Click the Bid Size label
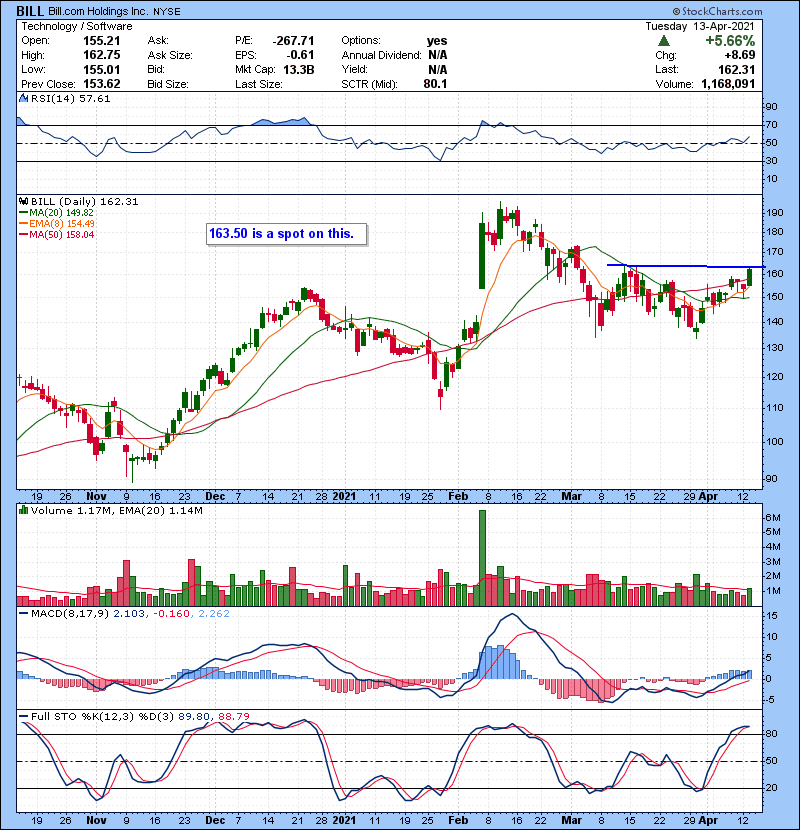800x830 pixels. pyautogui.click(x=168, y=84)
